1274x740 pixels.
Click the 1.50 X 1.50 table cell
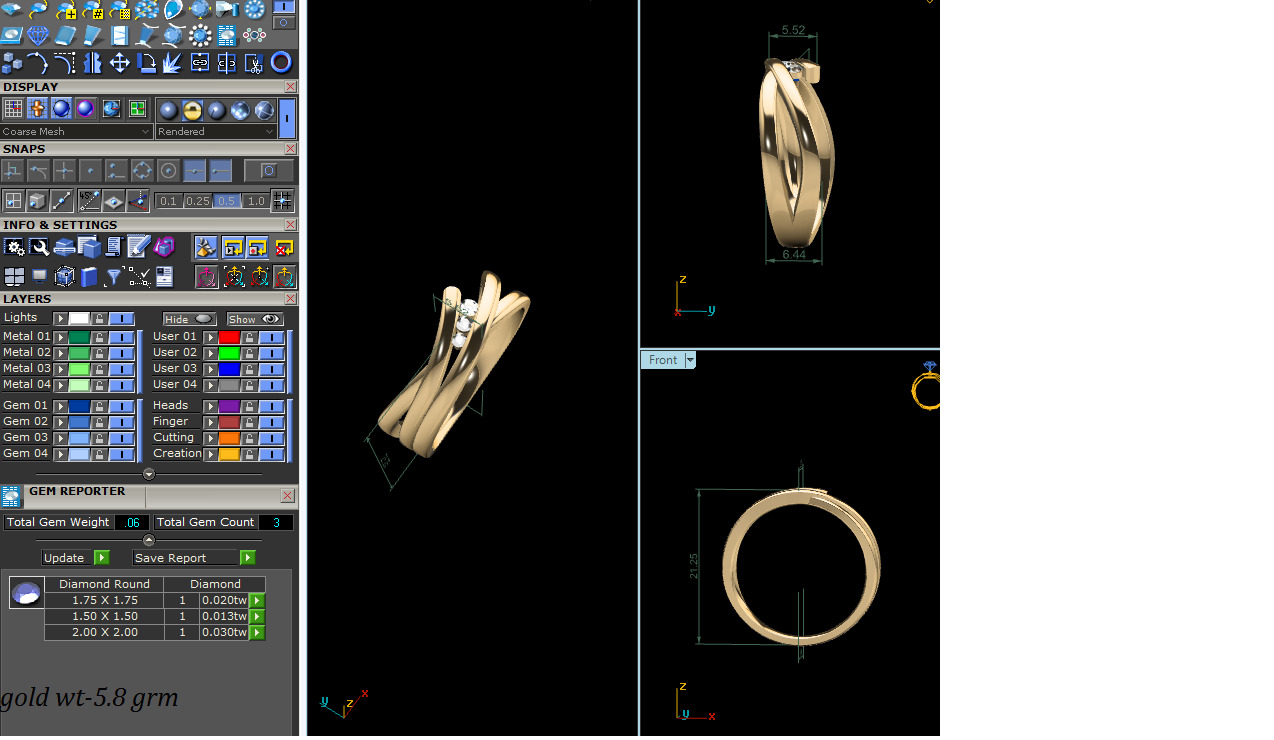(105, 617)
